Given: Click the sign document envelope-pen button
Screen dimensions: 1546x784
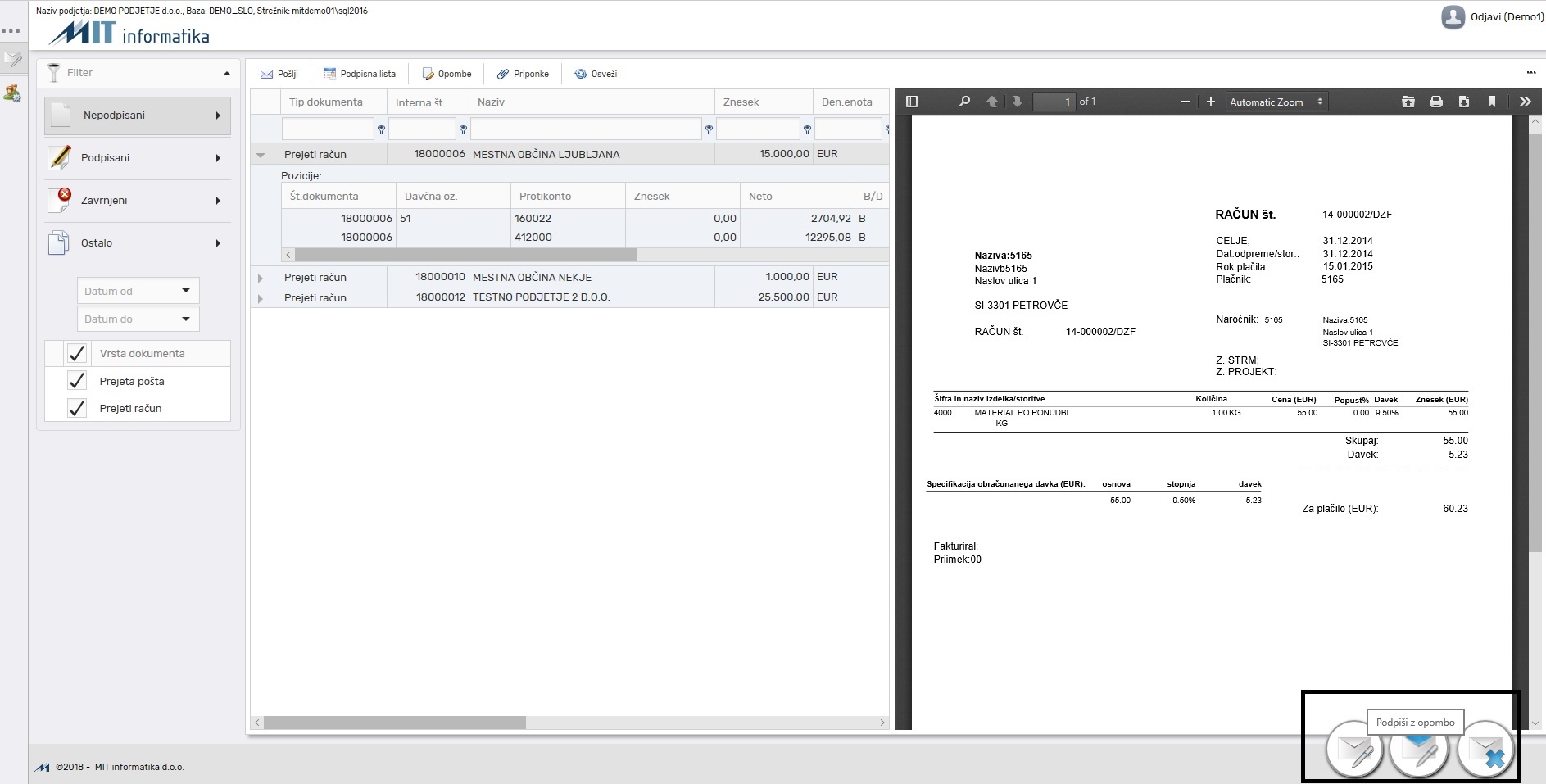Looking at the screenshot, I should click(1355, 750).
